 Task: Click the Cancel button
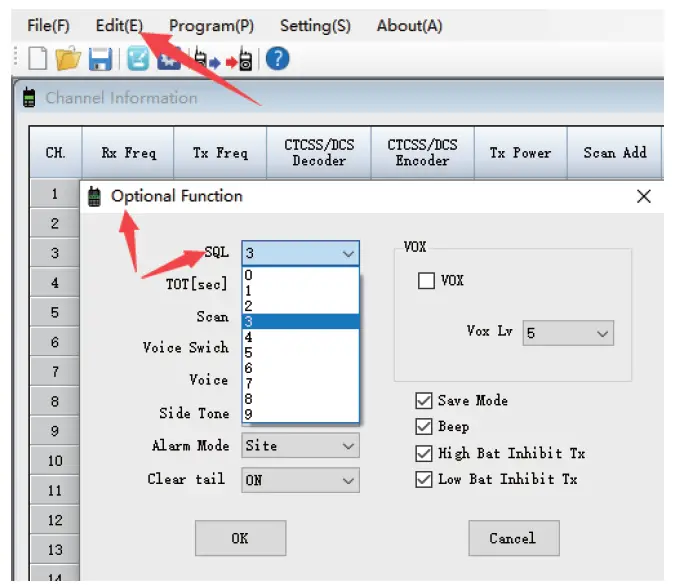[514, 538]
